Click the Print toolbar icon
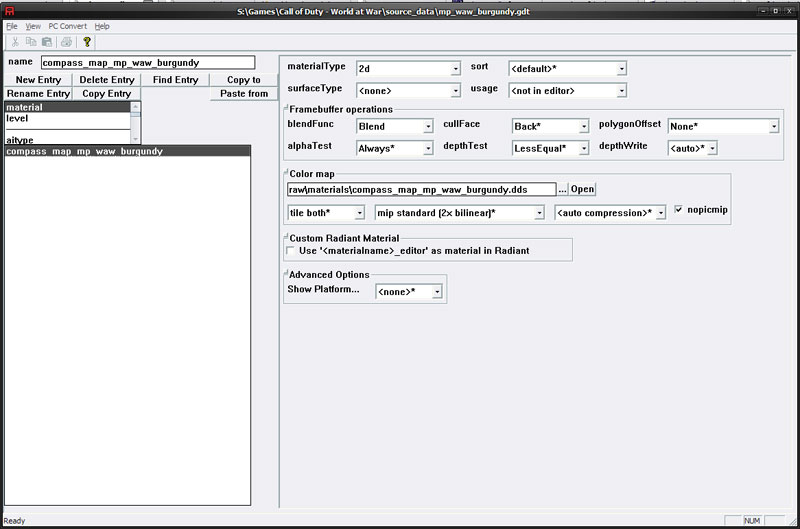 pyautogui.click(x=66, y=42)
